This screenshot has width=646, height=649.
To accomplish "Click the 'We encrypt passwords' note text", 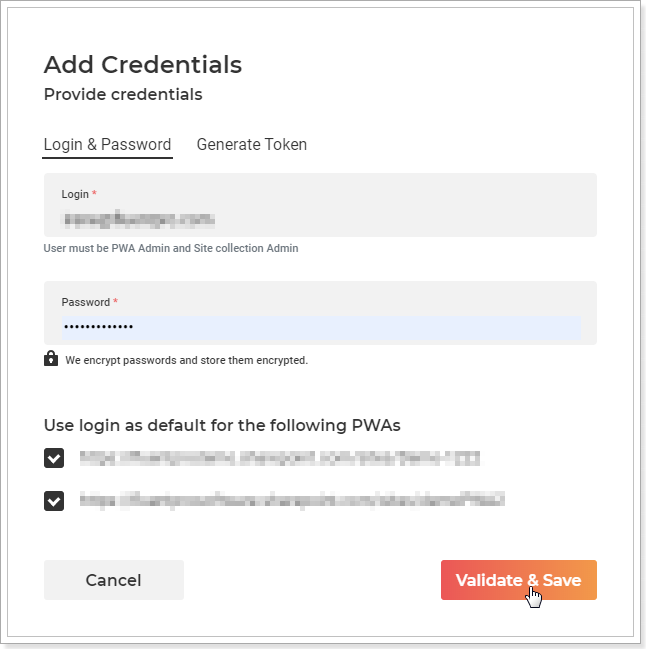I will click(x=187, y=360).
